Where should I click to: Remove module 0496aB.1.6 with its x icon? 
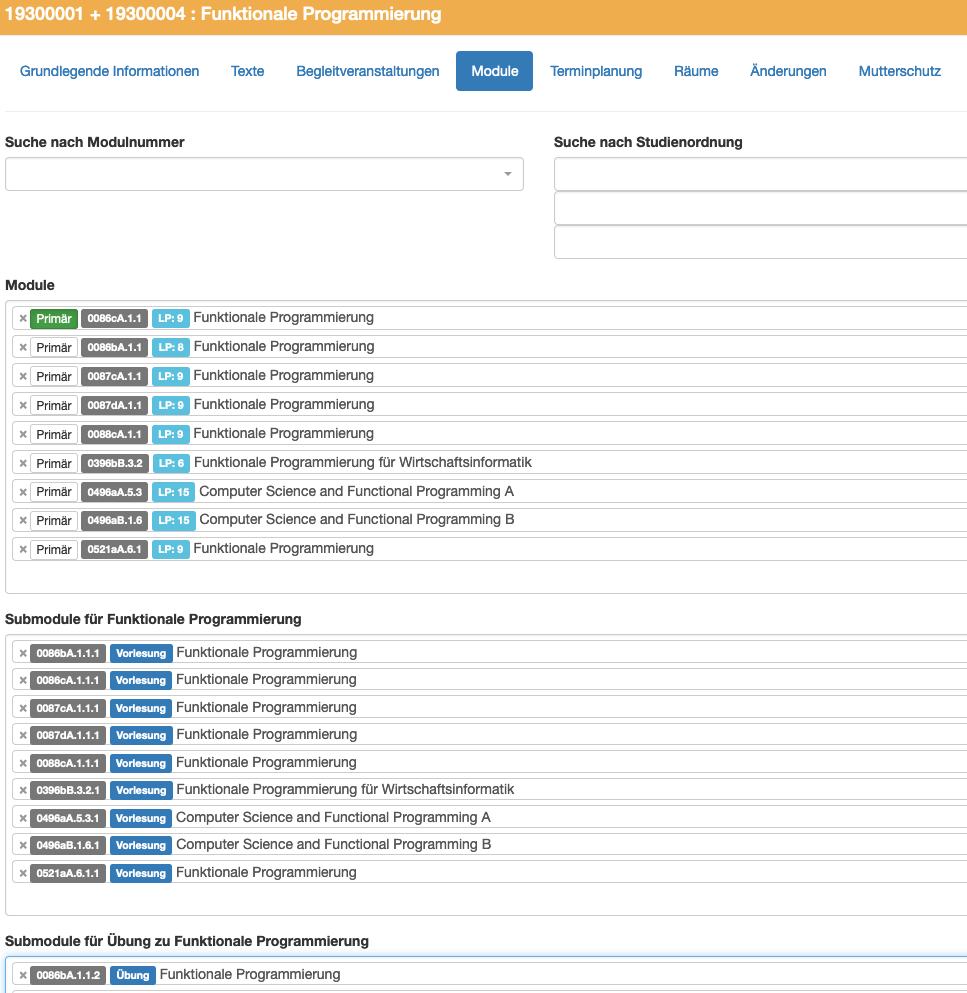(x=23, y=521)
